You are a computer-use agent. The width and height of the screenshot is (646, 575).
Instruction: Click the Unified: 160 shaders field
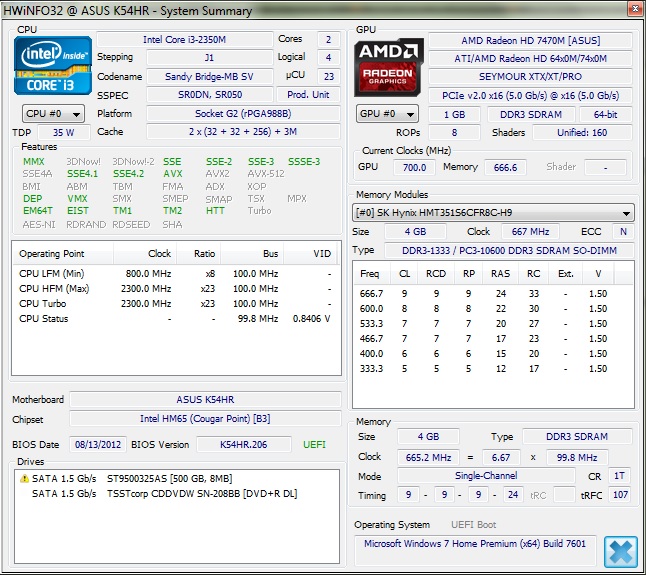(582, 133)
